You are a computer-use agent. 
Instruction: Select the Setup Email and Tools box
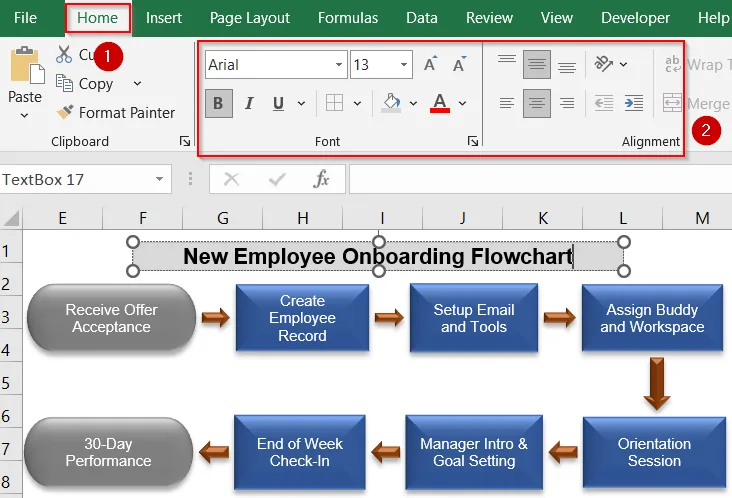pos(474,318)
